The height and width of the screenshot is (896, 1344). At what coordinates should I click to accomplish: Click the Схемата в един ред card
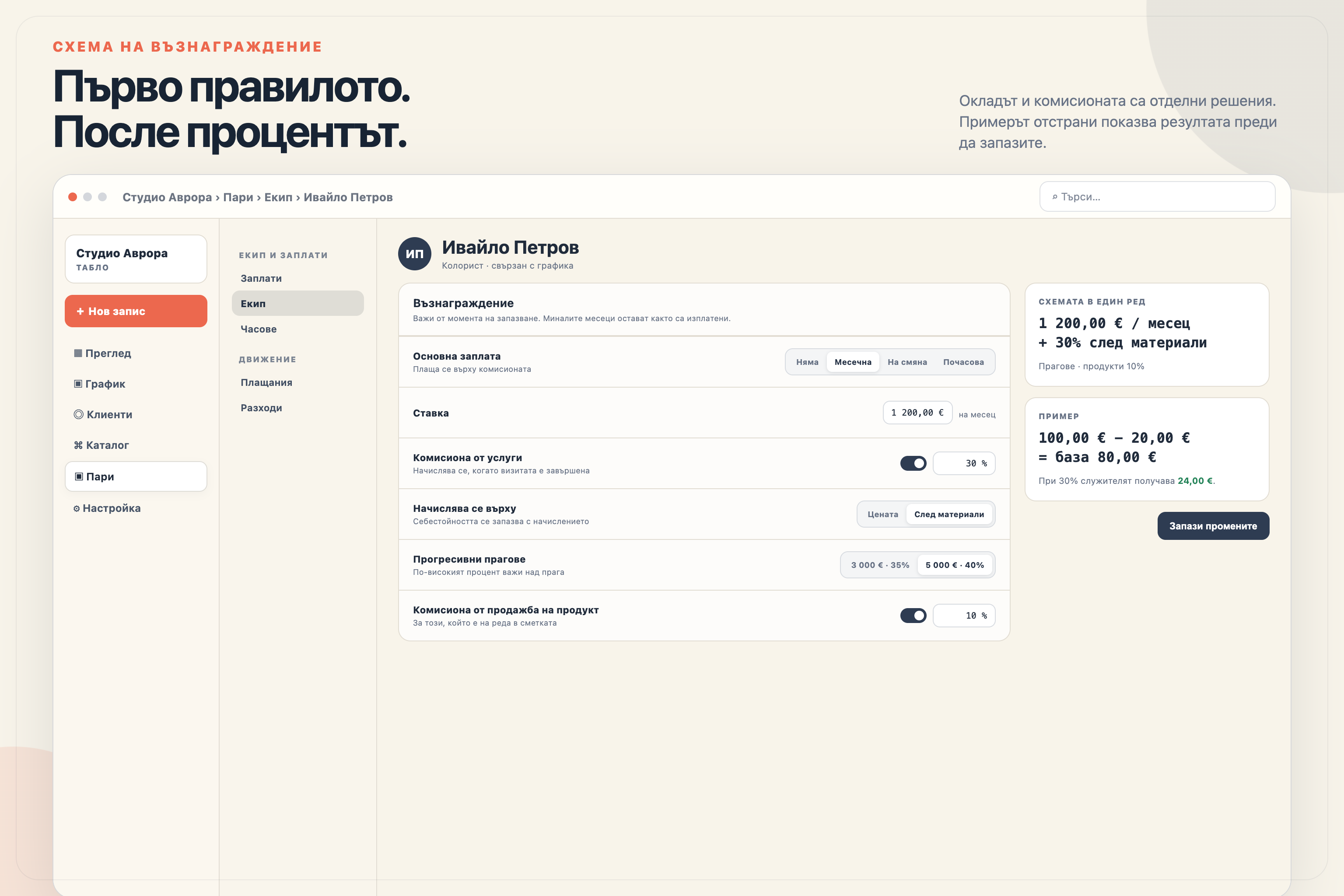point(1147,335)
